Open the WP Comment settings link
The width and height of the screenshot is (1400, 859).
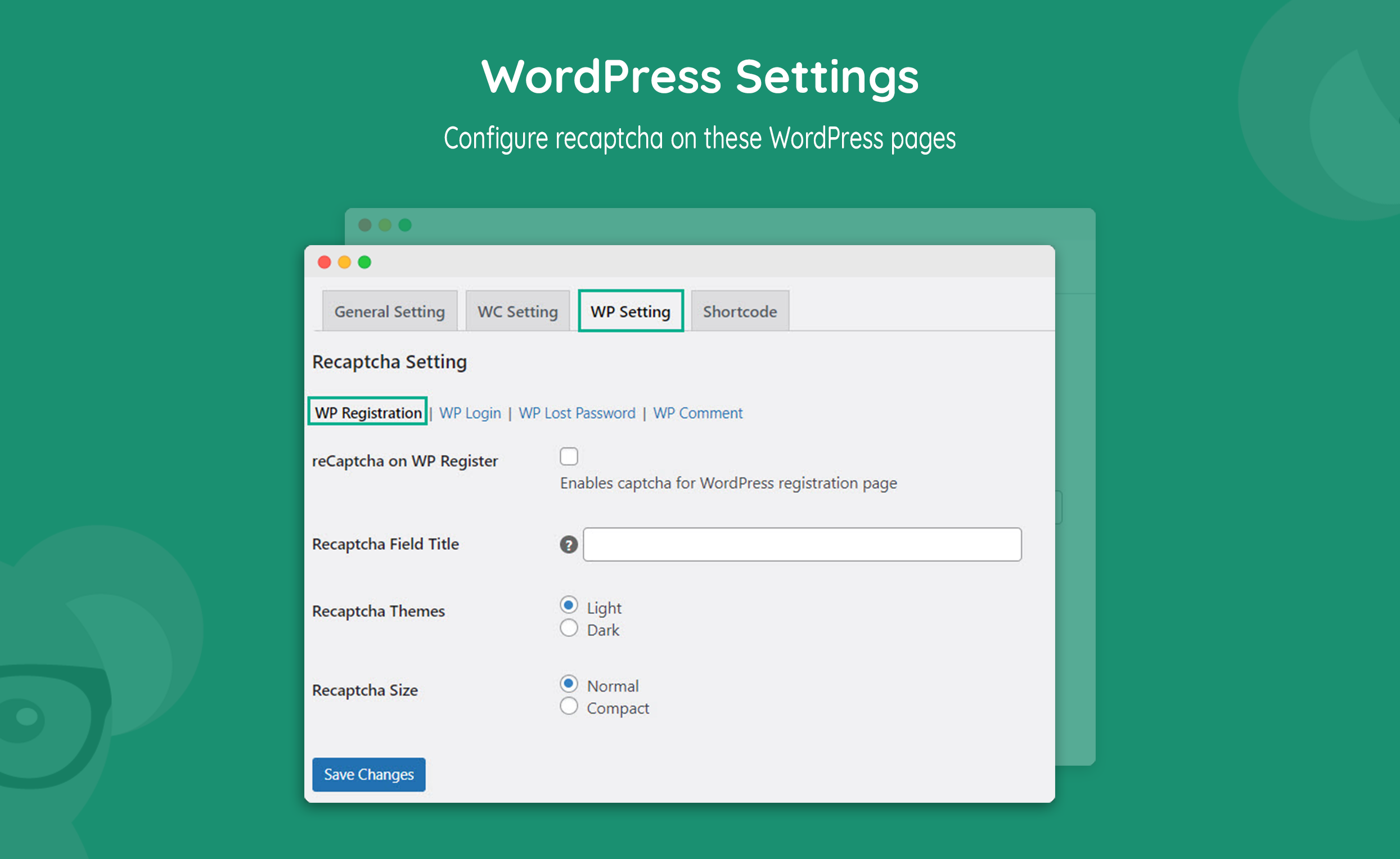(x=697, y=413)
